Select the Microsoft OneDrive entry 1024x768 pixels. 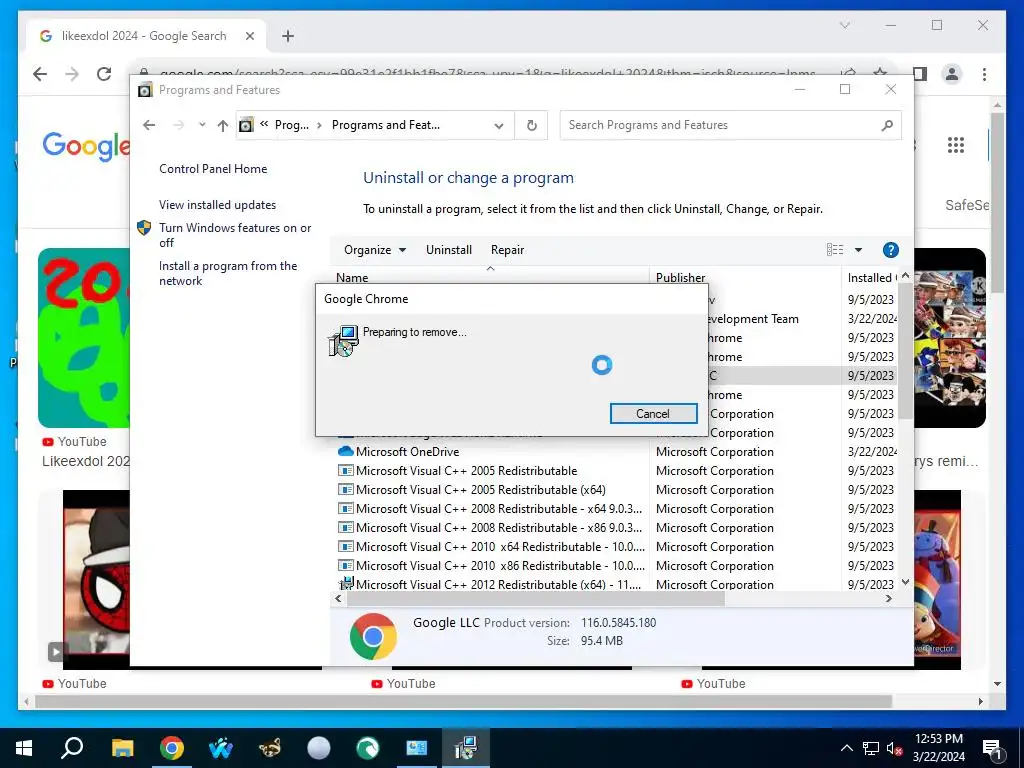tap(407, 451)
